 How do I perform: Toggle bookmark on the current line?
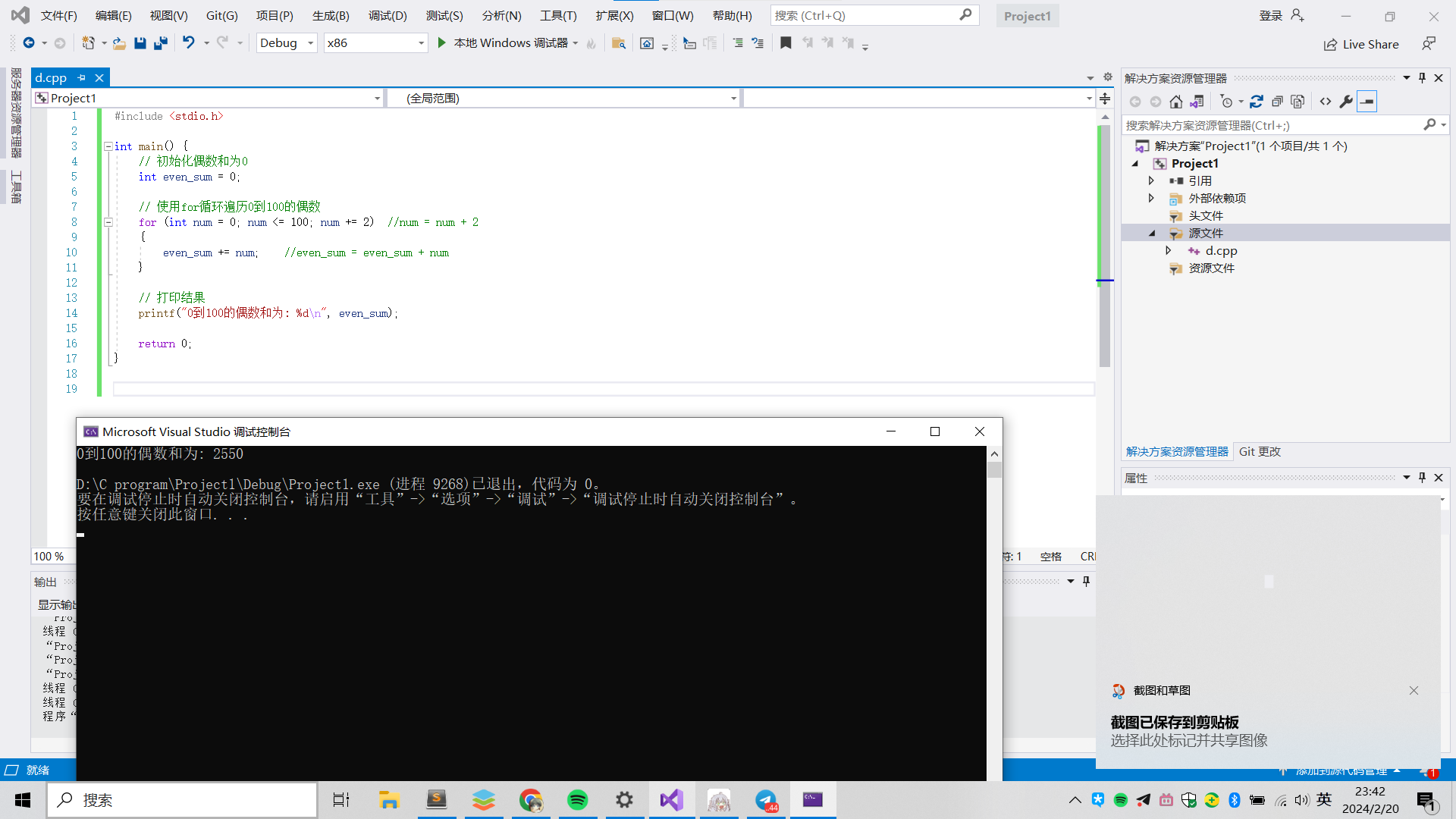click(786, 43)
